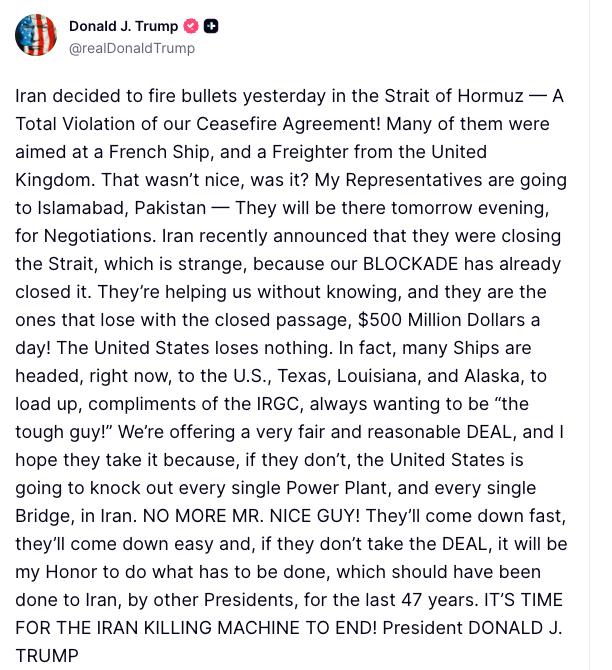Click the black plus badge icon
The image size is (612, 670).
click(x=210, y=26)
